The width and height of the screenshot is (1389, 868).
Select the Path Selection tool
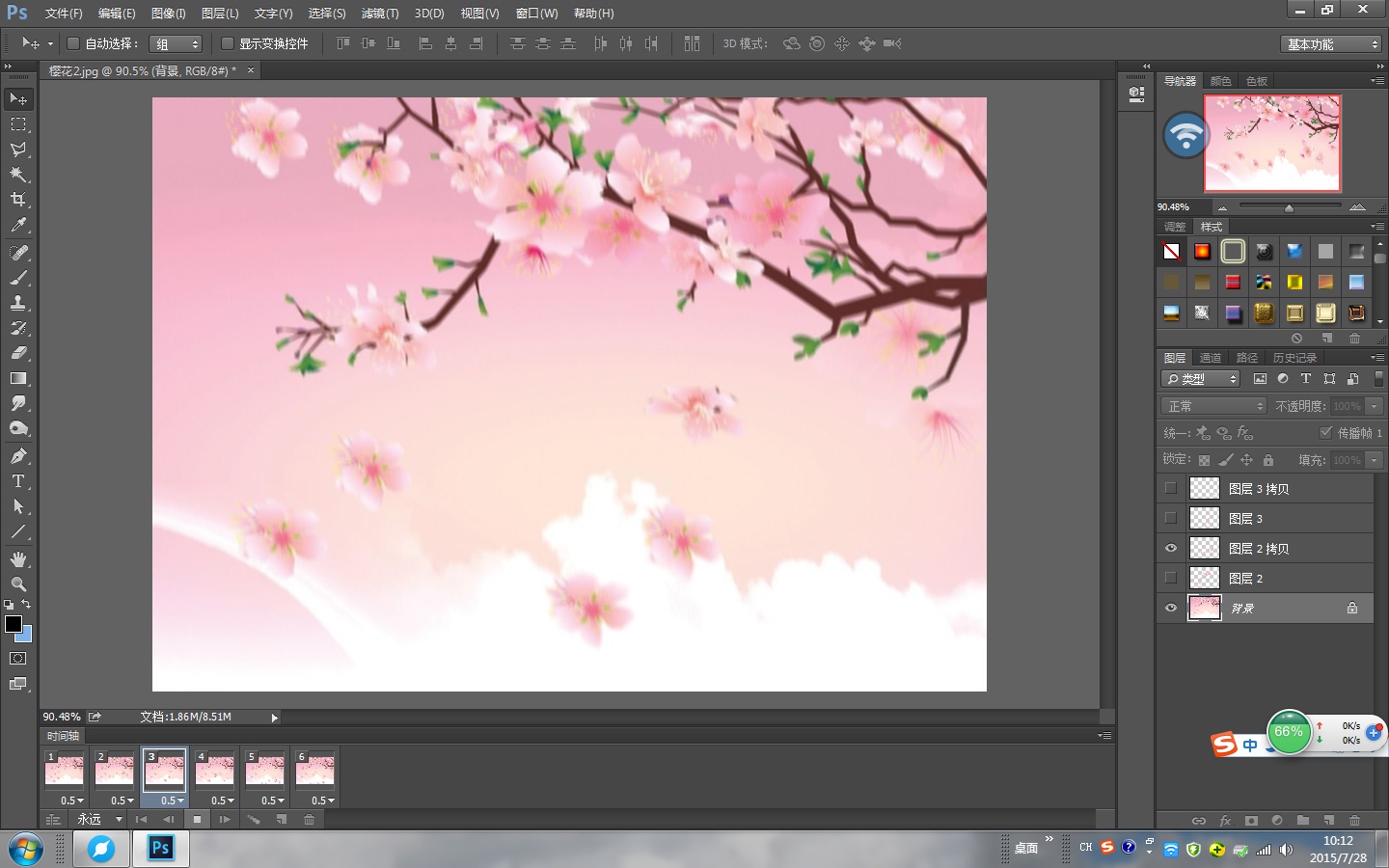[x=18, y=506]
